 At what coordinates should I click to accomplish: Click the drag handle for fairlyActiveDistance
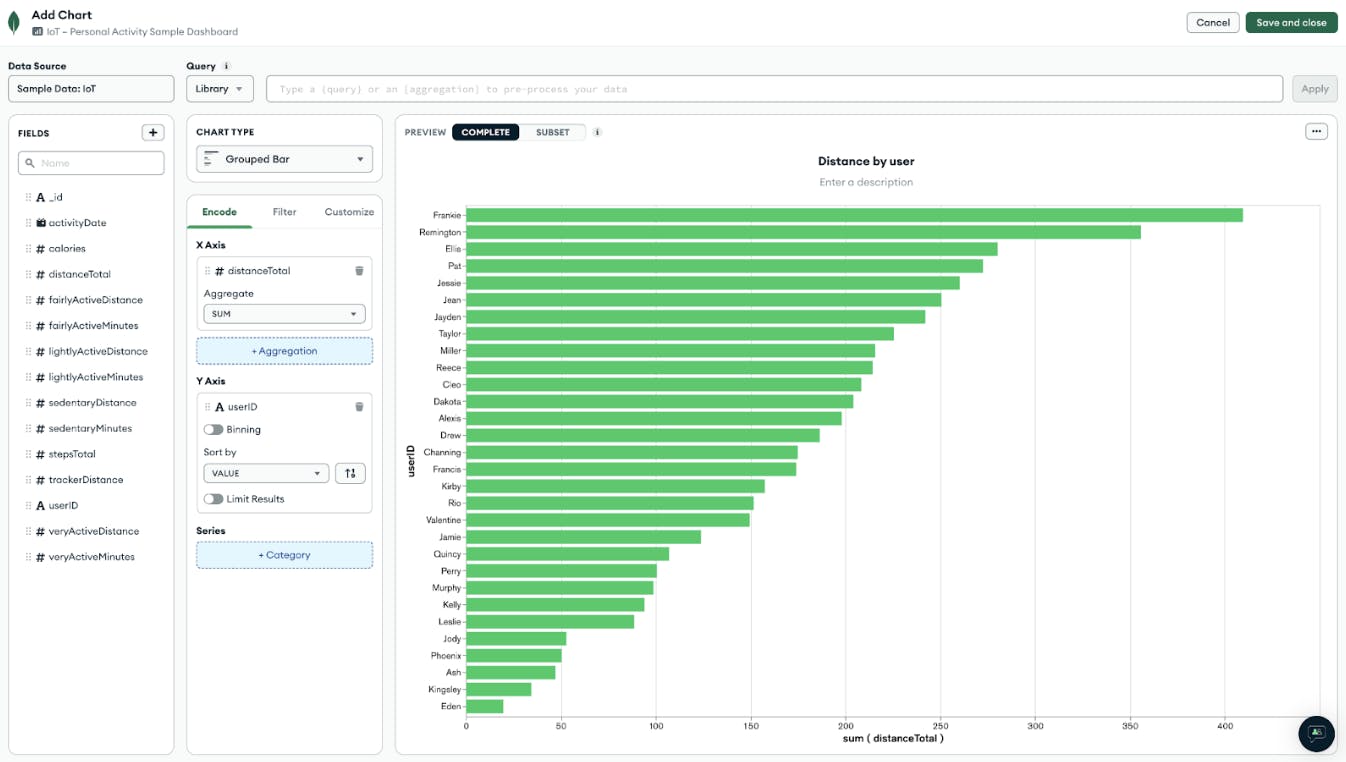[28, 300]
